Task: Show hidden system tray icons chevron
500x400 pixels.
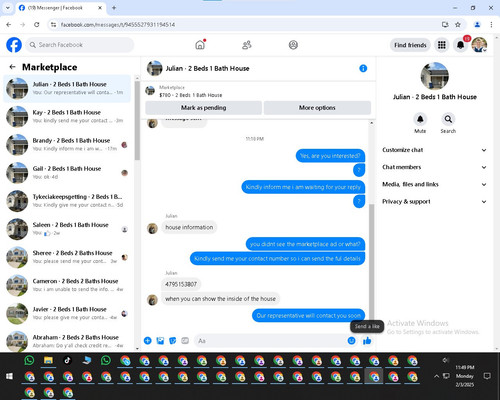Action: tap(436, 376)
